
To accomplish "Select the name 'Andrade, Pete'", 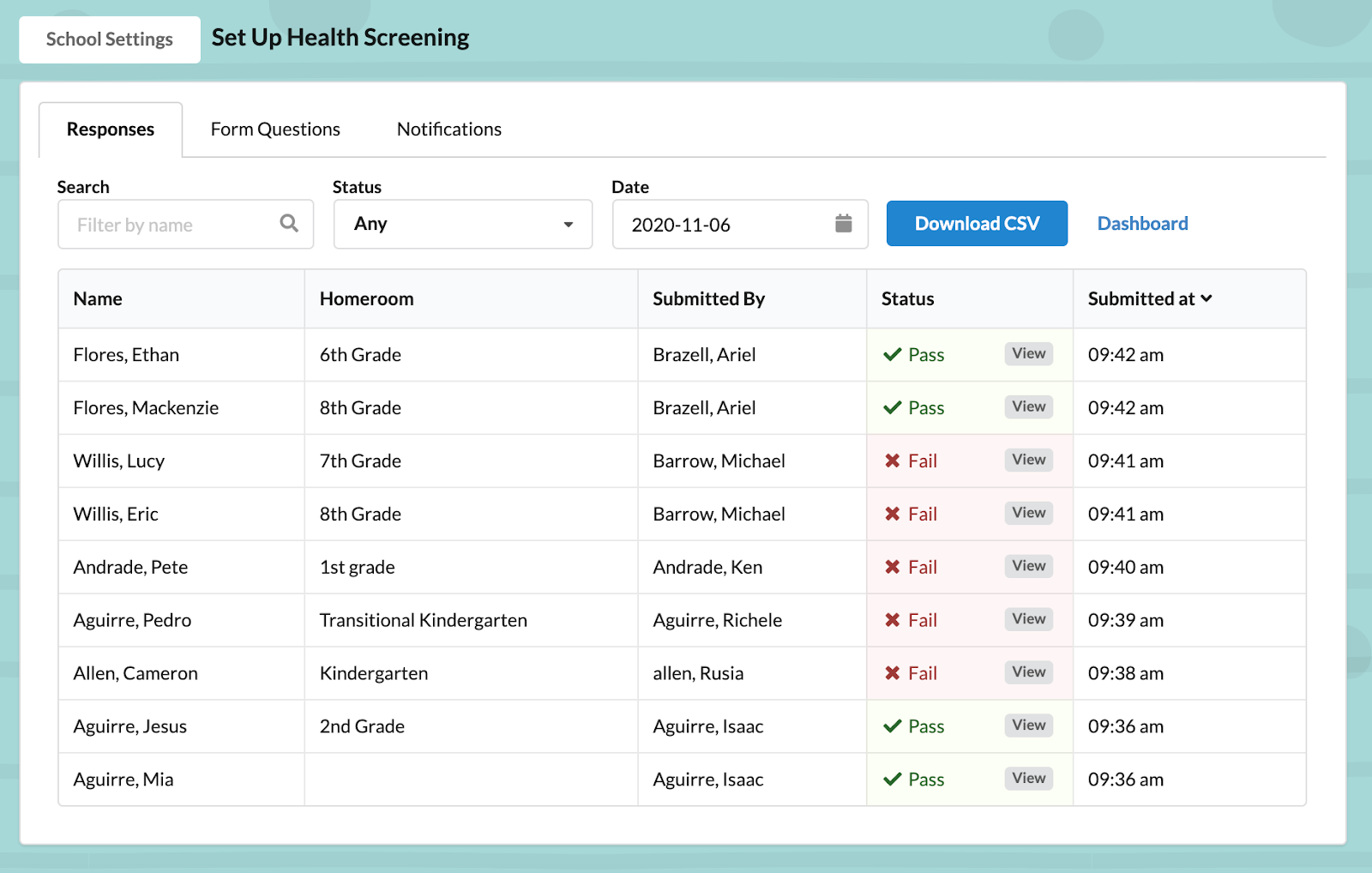I will click(130, 568).
